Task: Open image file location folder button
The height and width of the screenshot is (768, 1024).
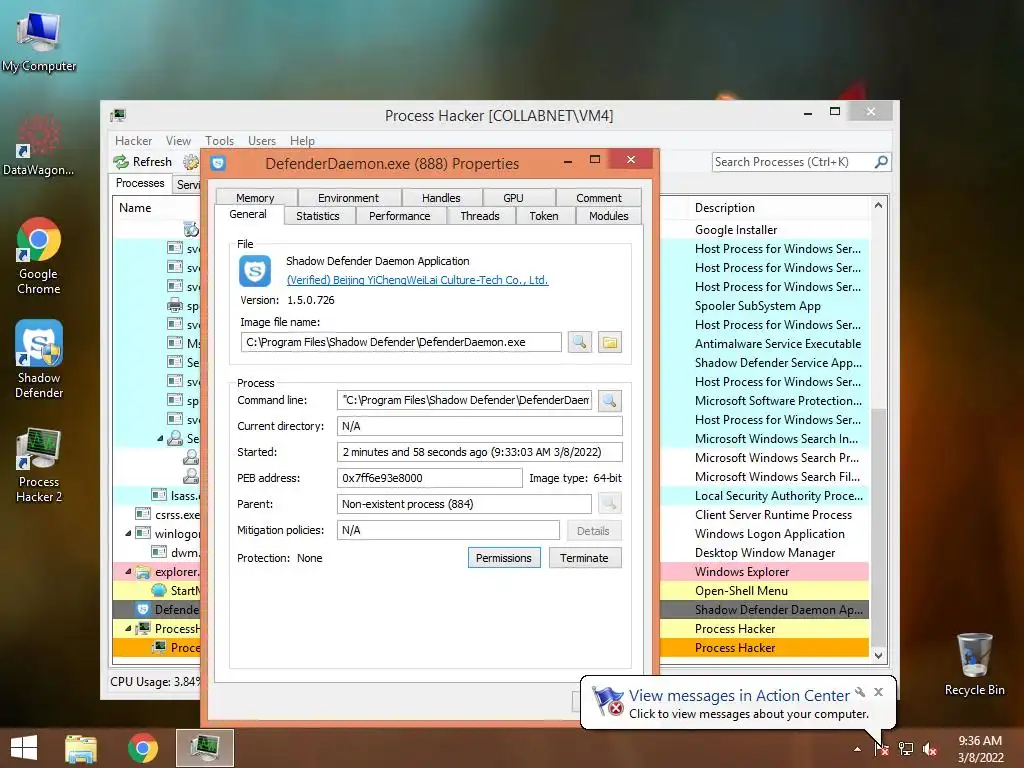Action: (609, 342)
